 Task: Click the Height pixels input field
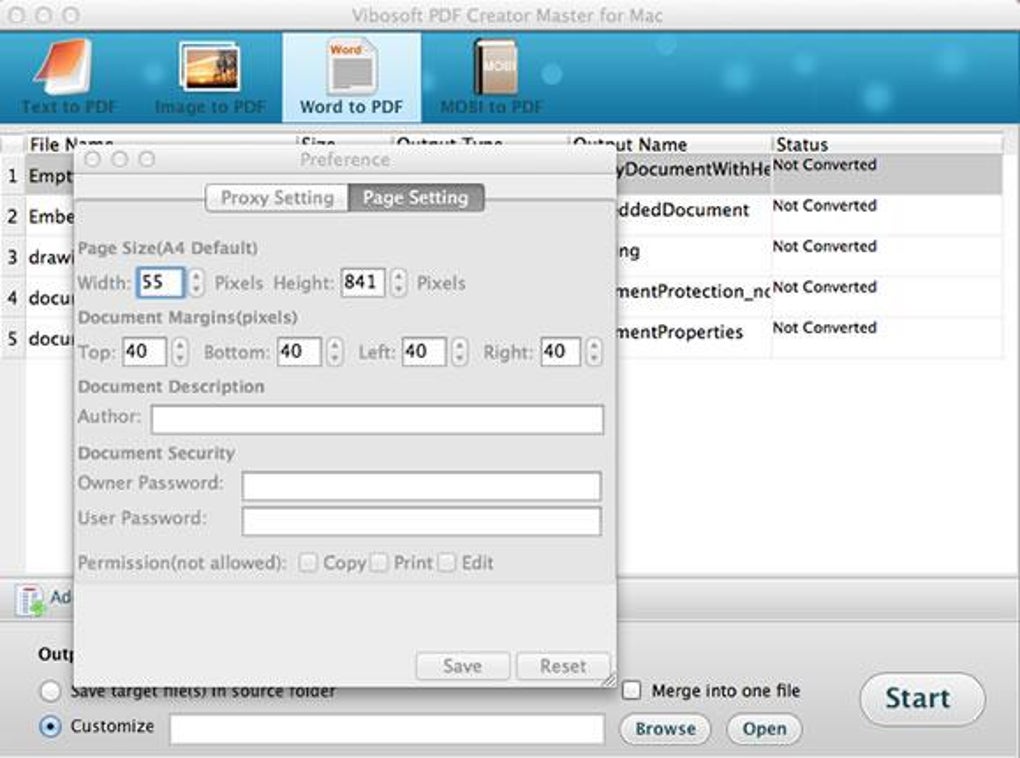tap(362, 282)
